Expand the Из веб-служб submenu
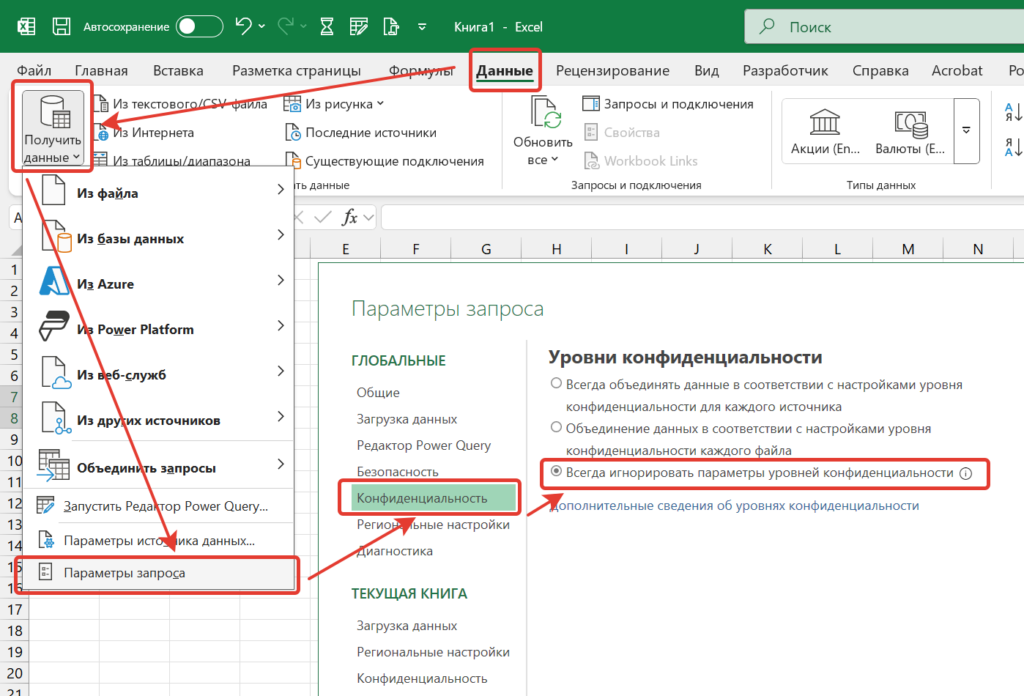 (281, 372)
